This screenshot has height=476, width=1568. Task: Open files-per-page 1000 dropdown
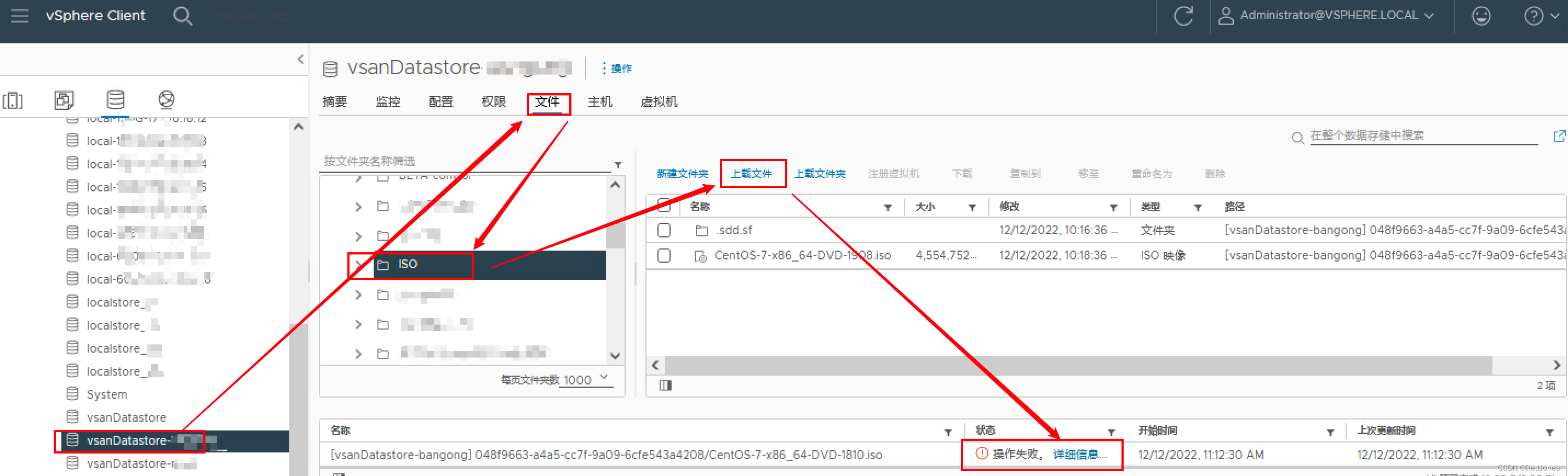[x=586, y=379]
